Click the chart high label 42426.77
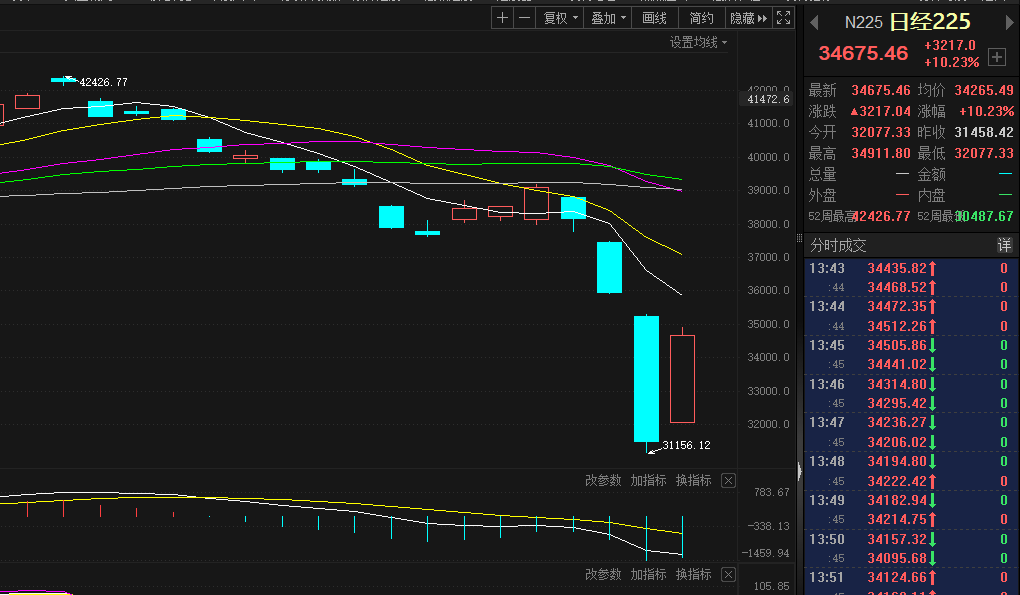1020x595 pixels. (103, 82)
